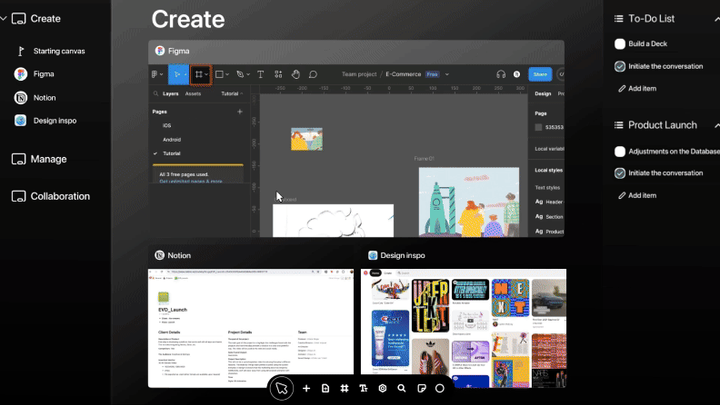Image resolution: width=720 pixels, height=405 pixels.
Task: Open the Tutorial dropdown in Layers panel
Action: tap(232, 93)
